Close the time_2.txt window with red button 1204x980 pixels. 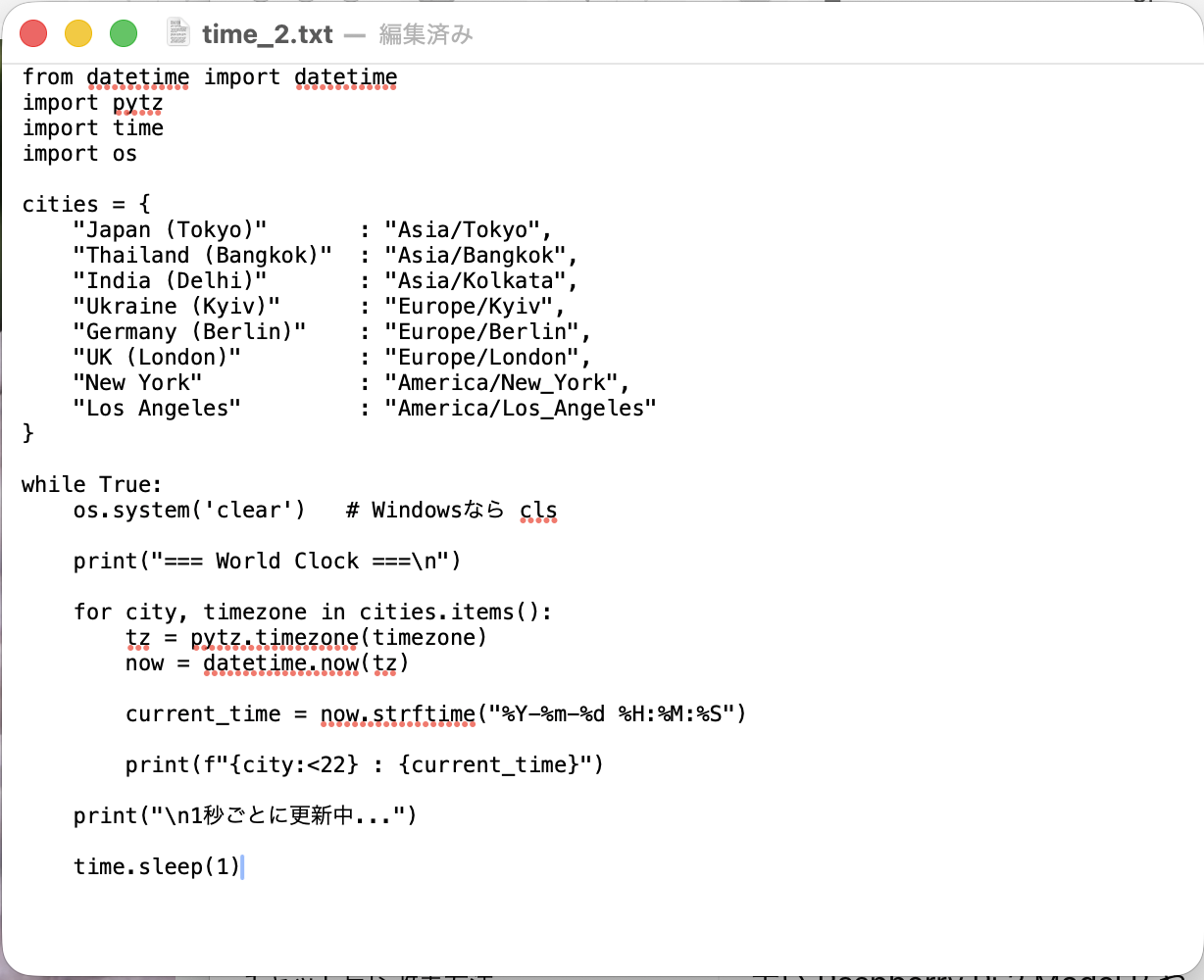[33, 33]
